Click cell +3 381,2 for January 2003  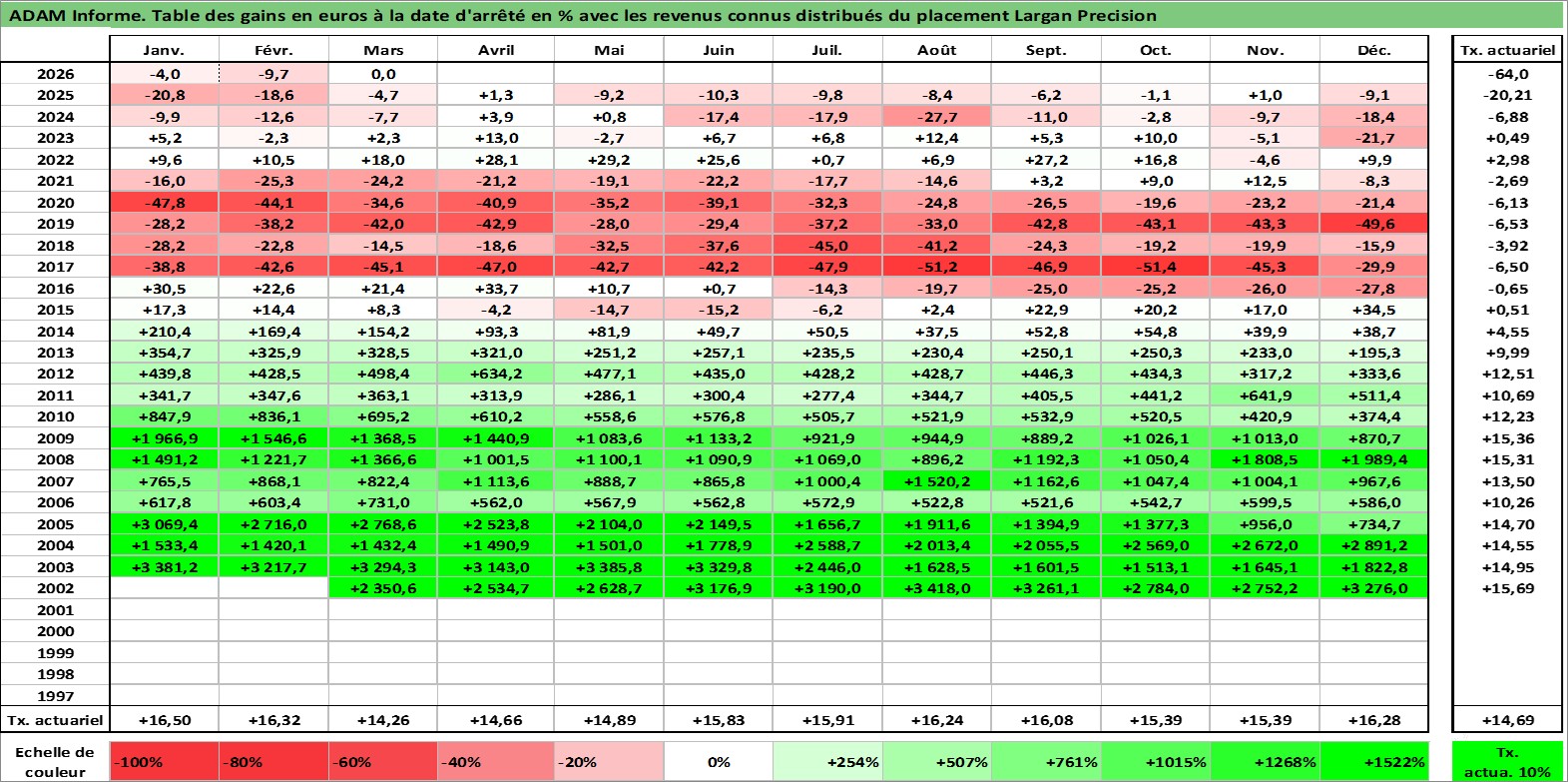164,567
